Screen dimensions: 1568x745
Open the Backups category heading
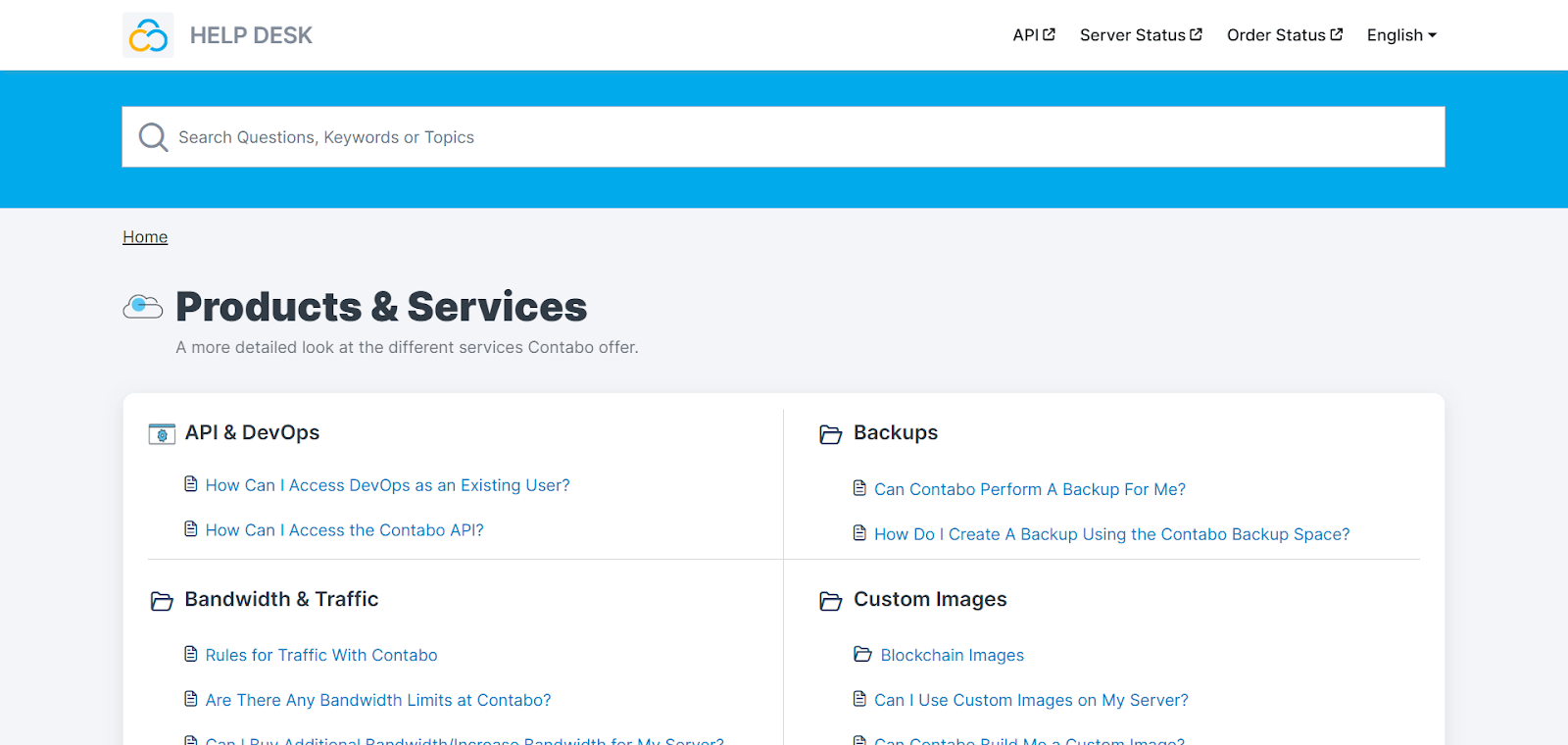896,432
